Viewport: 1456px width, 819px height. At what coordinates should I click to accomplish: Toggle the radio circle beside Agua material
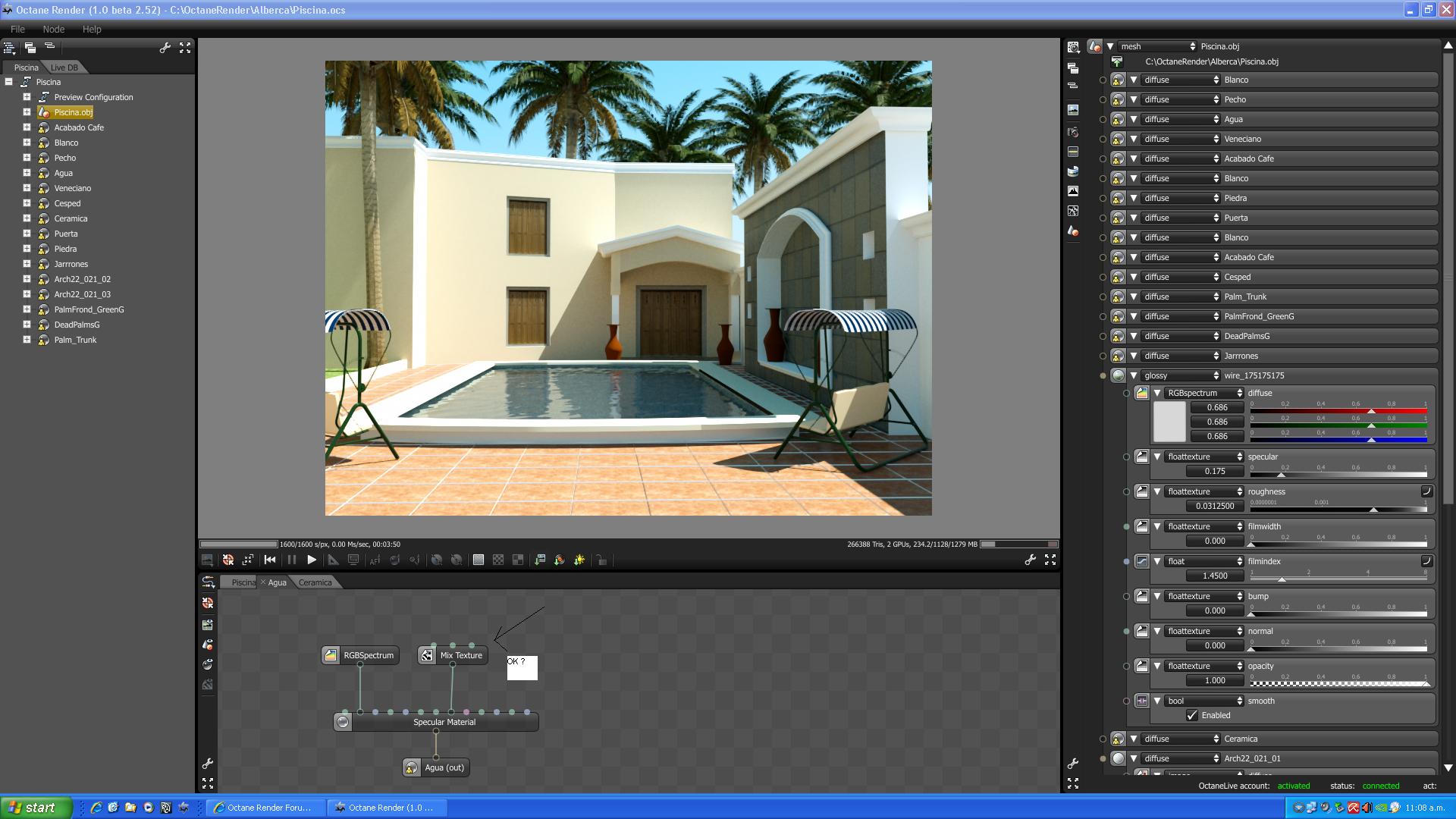1103,119
